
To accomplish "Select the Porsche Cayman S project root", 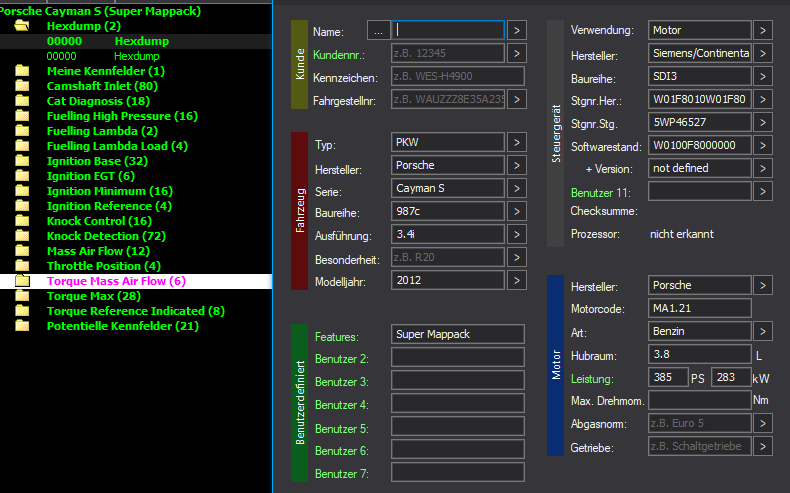I will (100, 11).
